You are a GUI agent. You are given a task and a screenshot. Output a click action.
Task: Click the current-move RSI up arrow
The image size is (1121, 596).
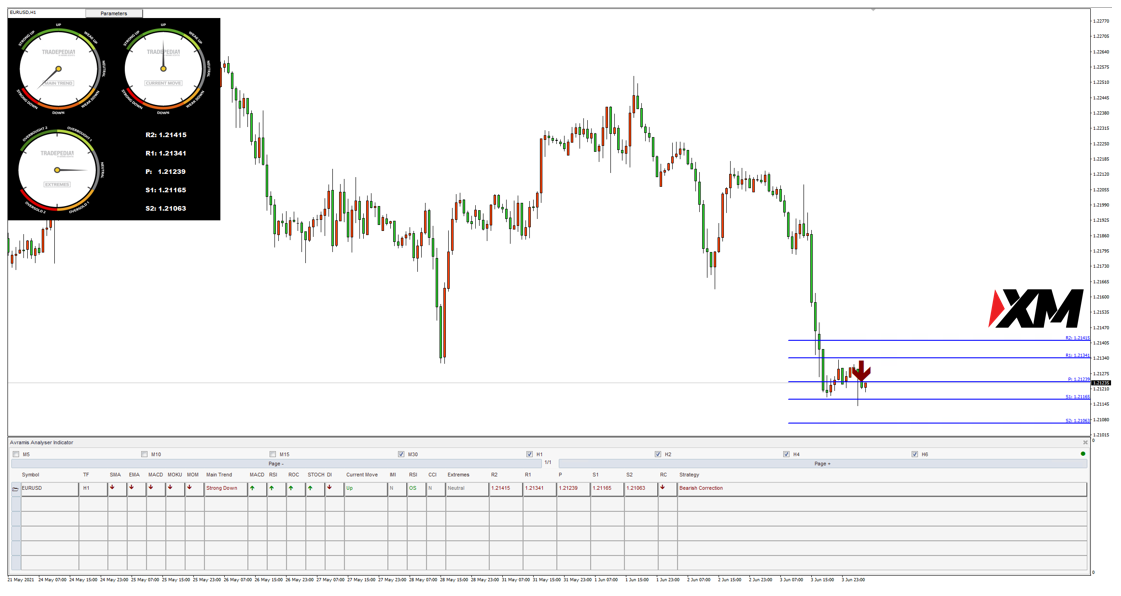point(272,487)
